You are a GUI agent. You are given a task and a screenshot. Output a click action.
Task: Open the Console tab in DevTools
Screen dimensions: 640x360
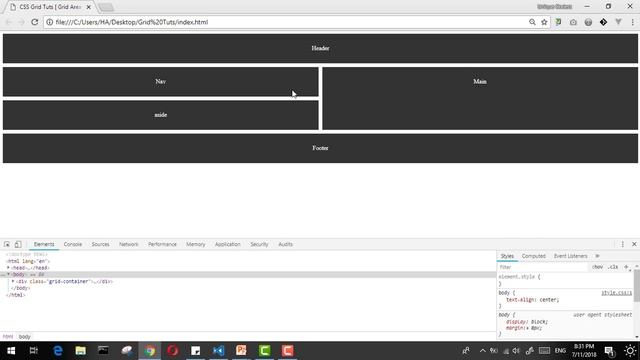pyautogui.click(x=73, y=244)
